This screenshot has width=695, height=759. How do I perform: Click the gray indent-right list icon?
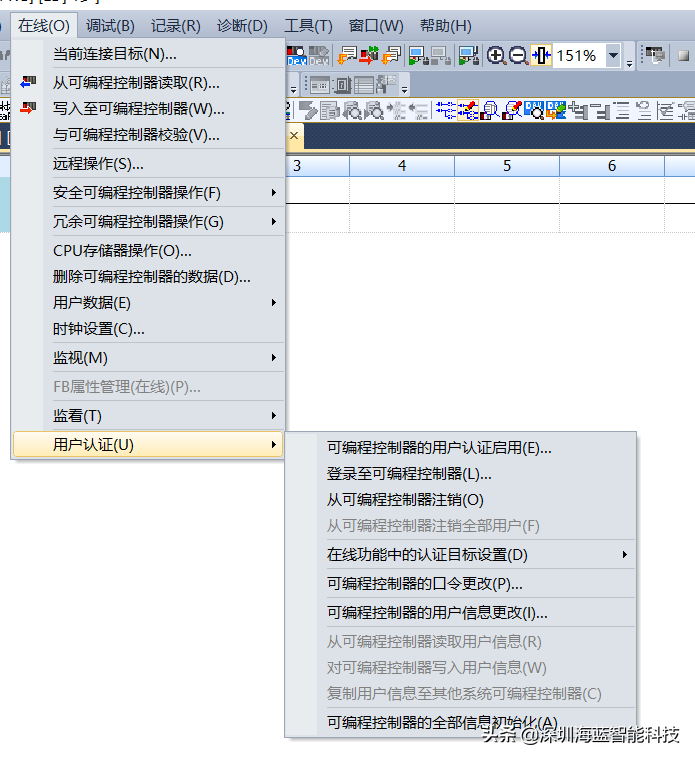[x=396, y=110]
